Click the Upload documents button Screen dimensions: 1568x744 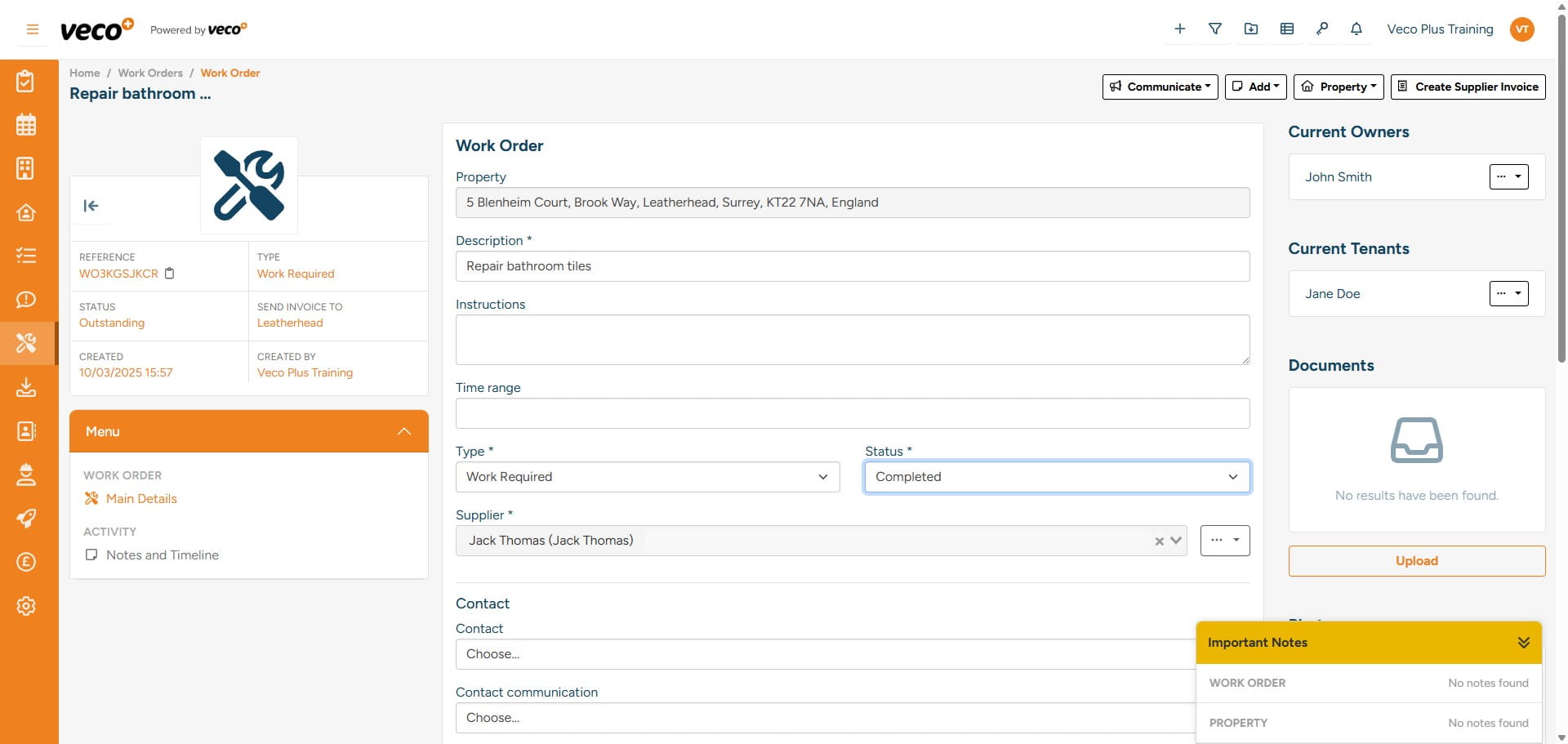tap(1416, 561)
